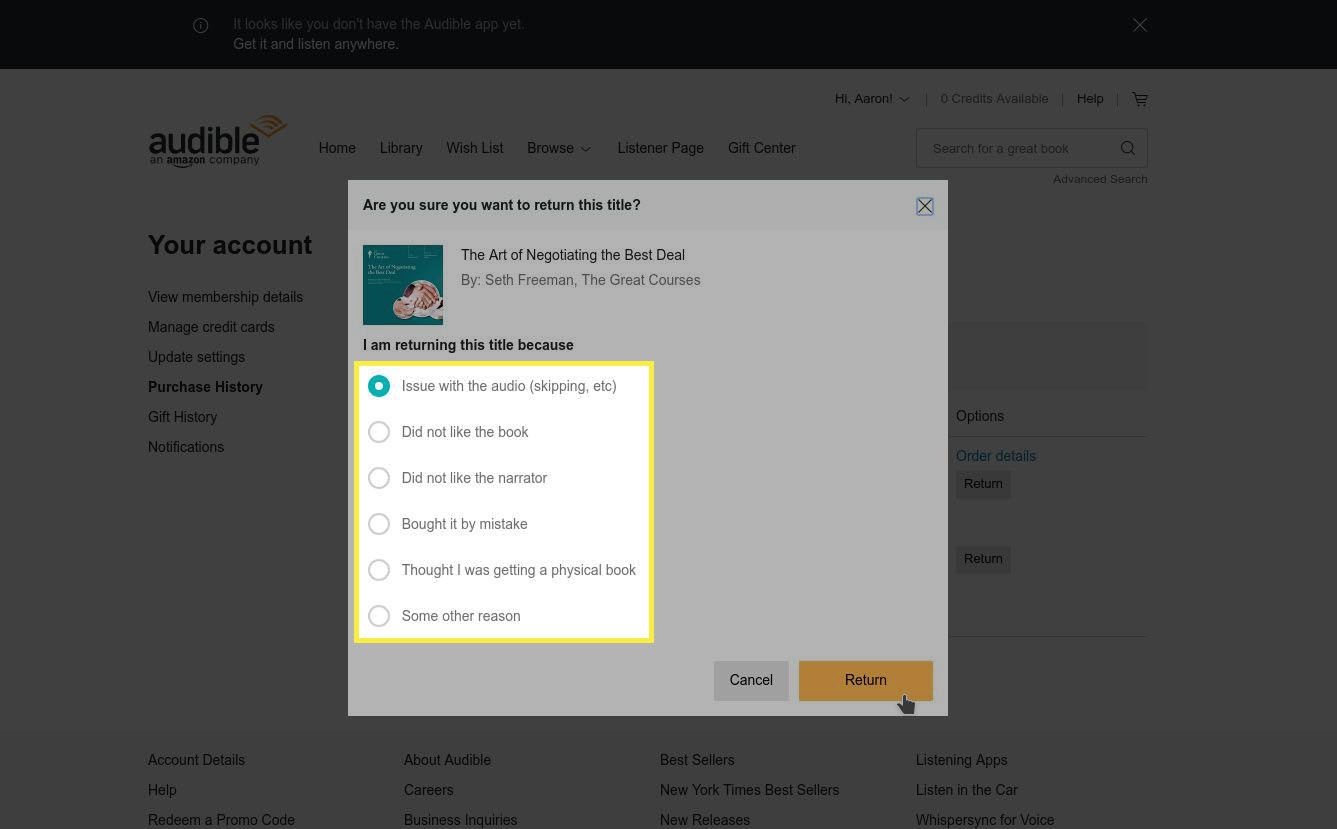Image resolution: width=1337 pixels, height=829 pixels.
Task: Open Order details link
Action: [996, 456]
